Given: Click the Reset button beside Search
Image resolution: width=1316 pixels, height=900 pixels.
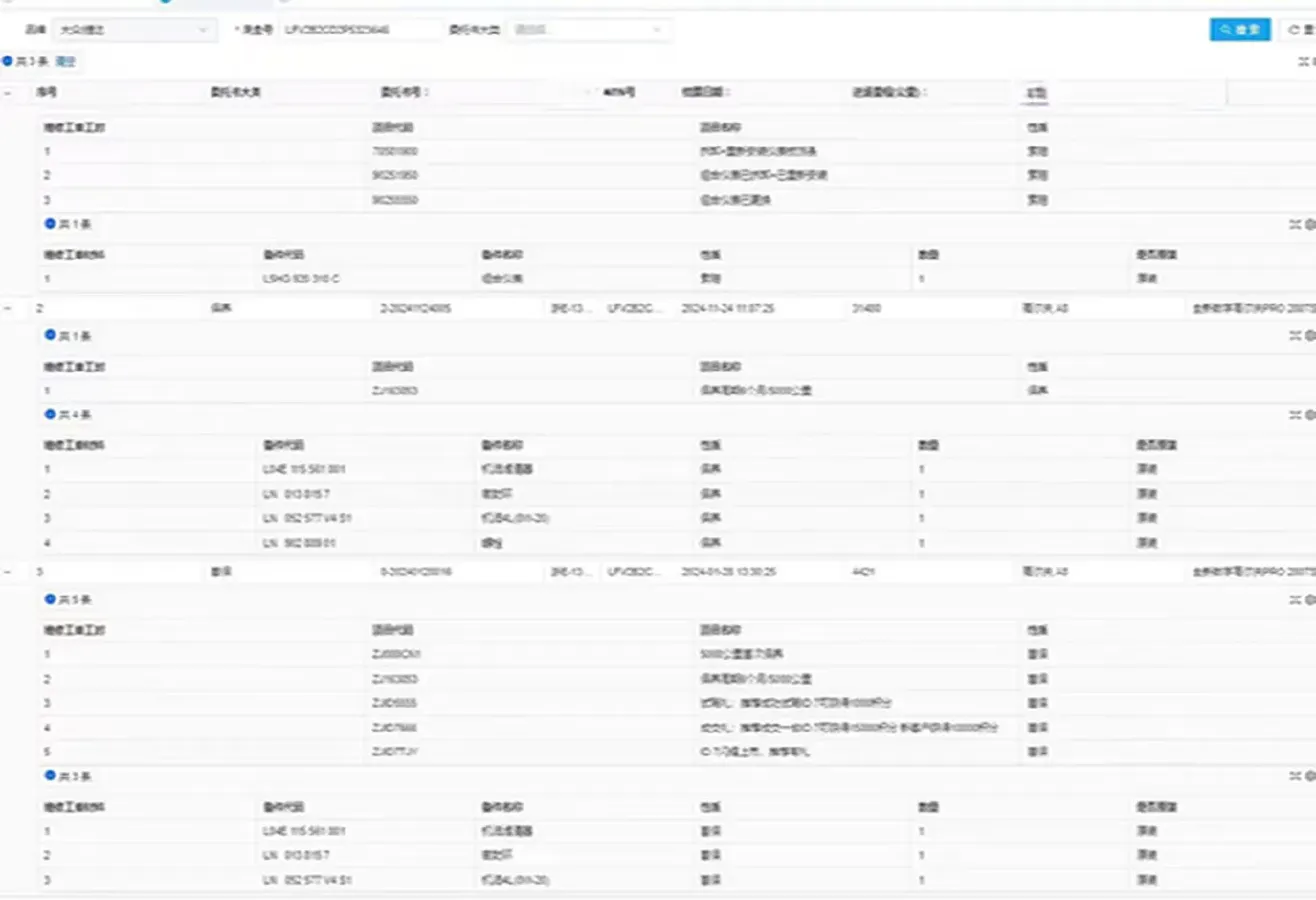Looking at the screenshot, I should click(x=1300, y=30).
